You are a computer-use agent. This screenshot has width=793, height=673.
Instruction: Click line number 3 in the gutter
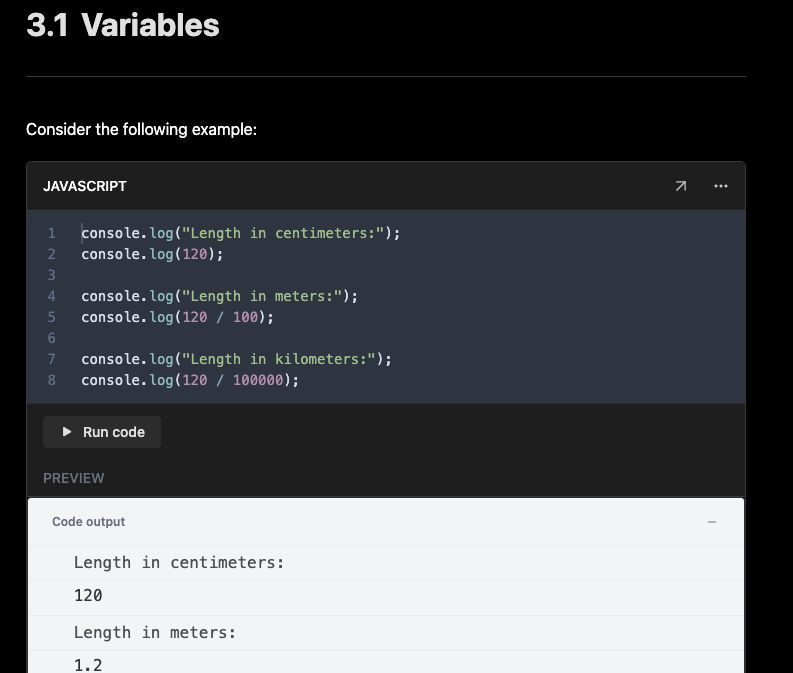[52, 275]
